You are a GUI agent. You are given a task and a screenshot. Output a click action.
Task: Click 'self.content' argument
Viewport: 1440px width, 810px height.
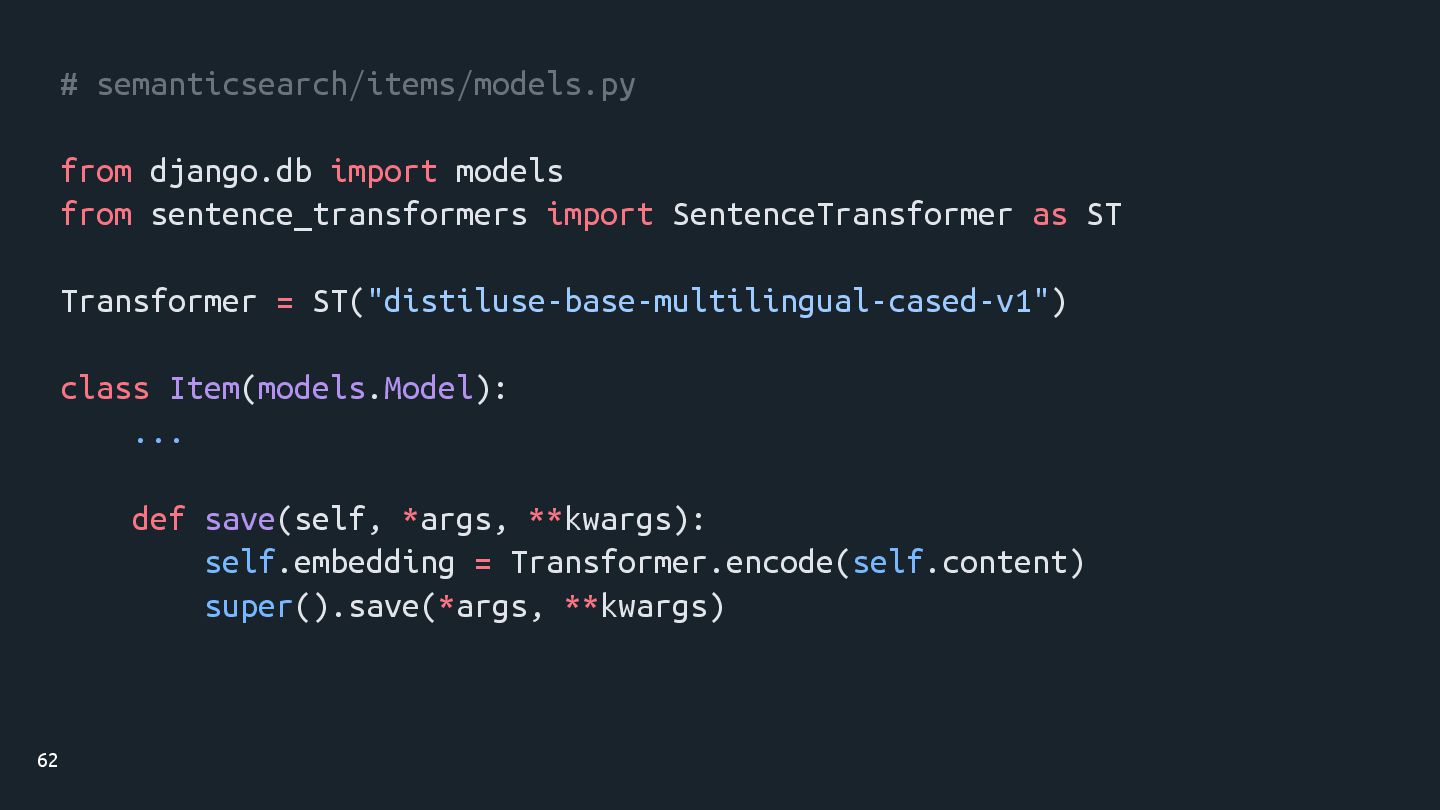[x=960, y=563]
